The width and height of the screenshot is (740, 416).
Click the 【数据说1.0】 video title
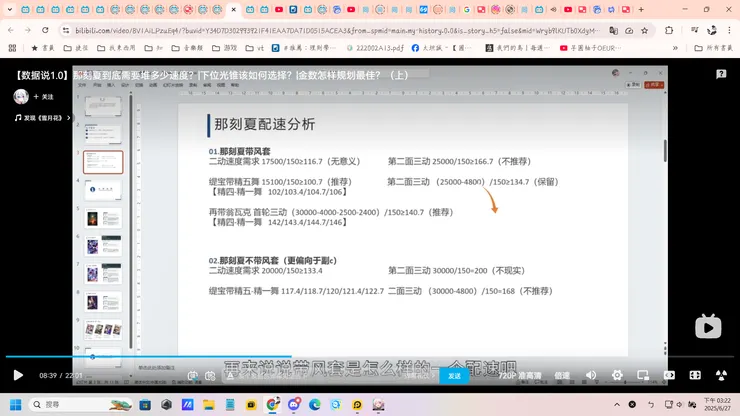pos(211,75)
